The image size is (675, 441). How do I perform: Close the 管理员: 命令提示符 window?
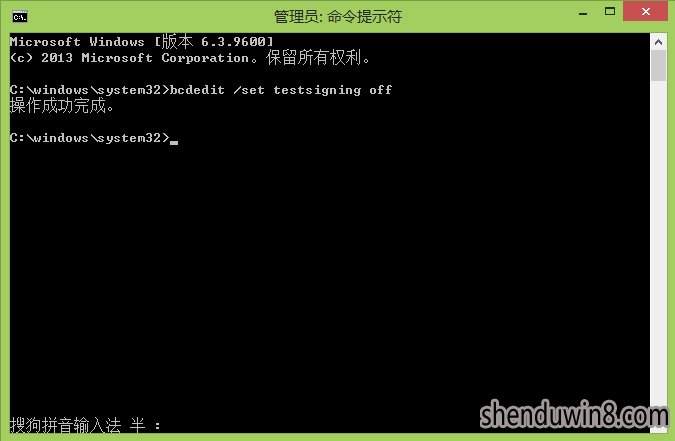point(645,11)
